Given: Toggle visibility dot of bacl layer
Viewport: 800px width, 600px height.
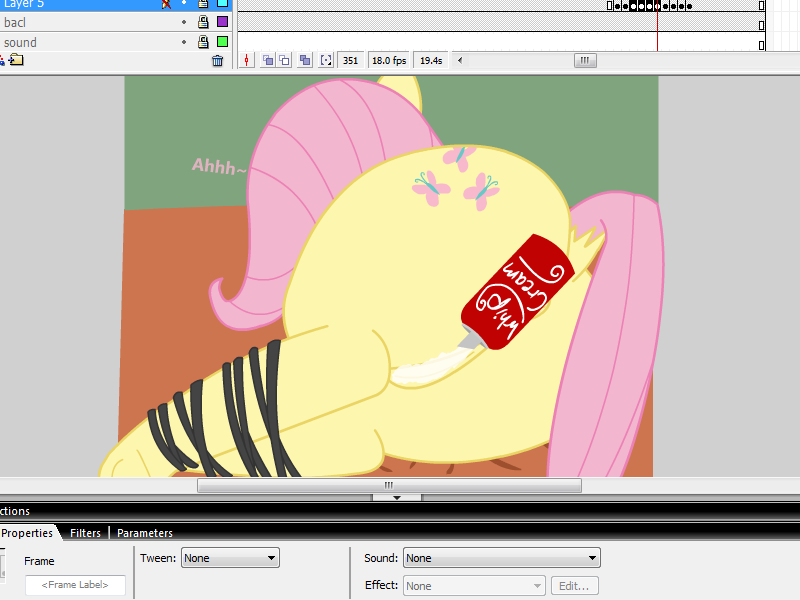Looking at the screenshot, I should pyautogui.click(x=184, y=22).
